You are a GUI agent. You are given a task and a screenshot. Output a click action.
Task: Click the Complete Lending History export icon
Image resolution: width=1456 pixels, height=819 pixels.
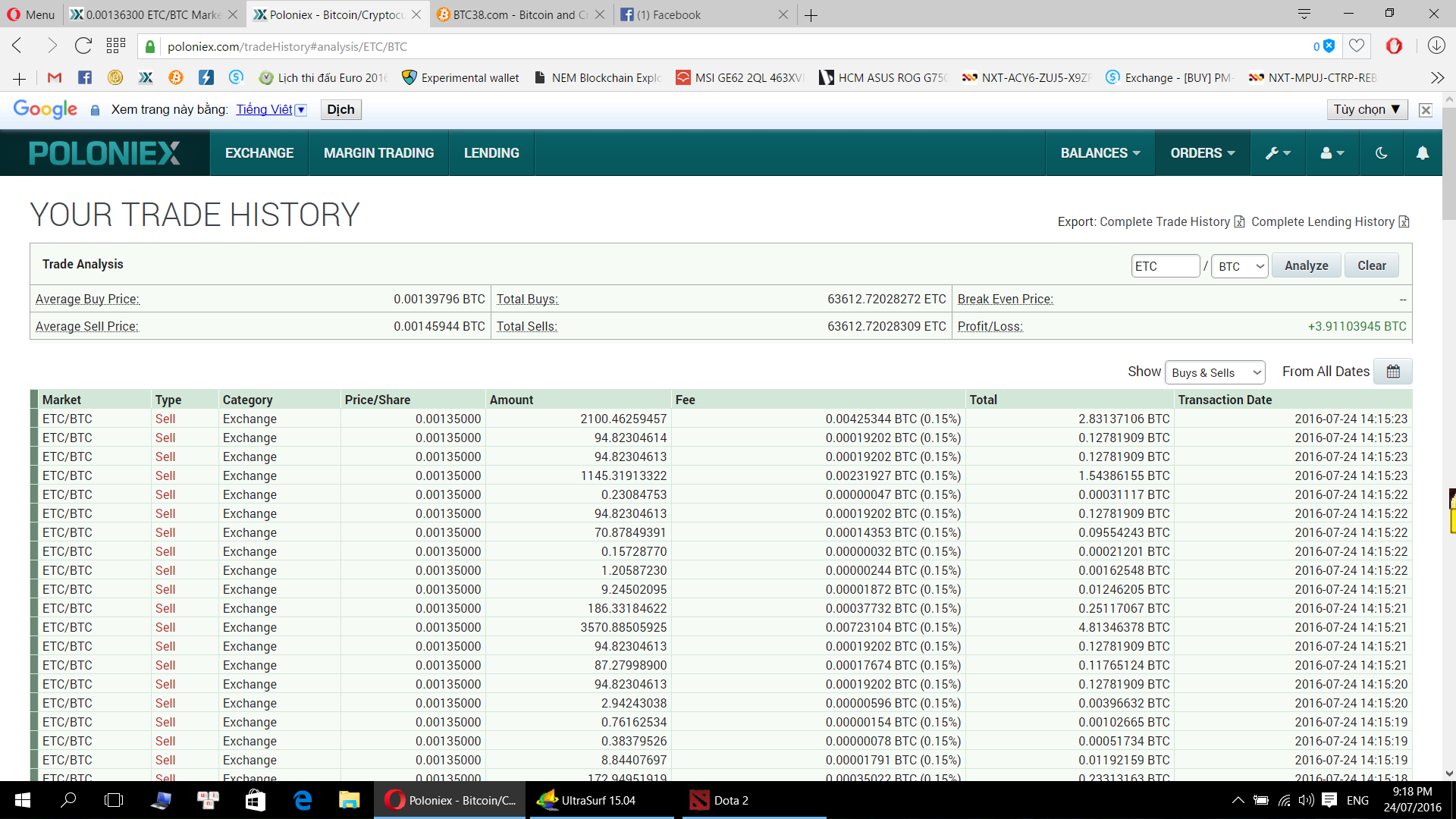coord(1404,221)
